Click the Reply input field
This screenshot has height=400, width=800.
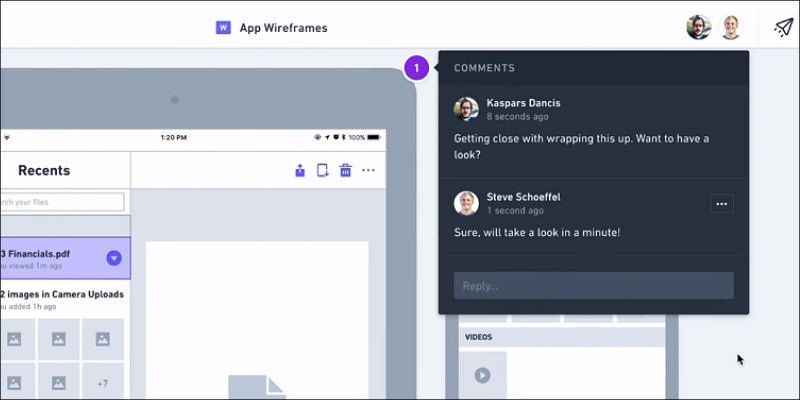click(x=593, y=286)
